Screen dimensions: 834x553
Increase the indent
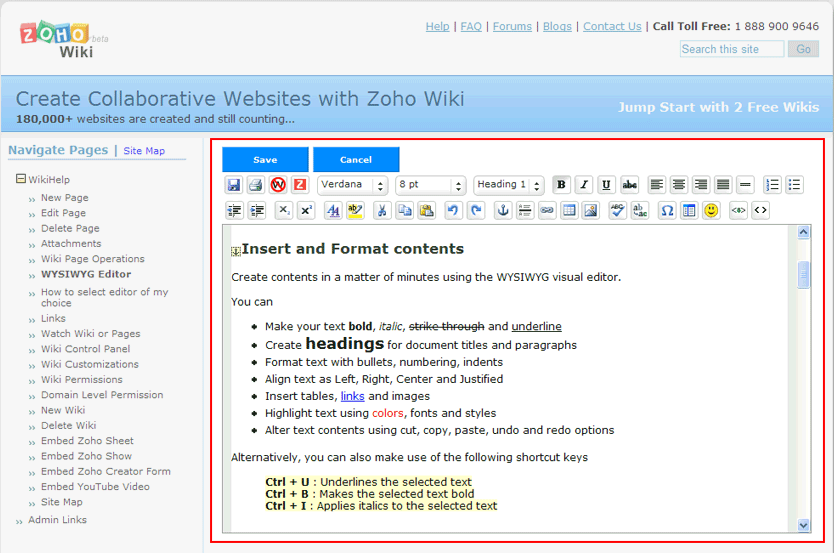pos(257,211)
